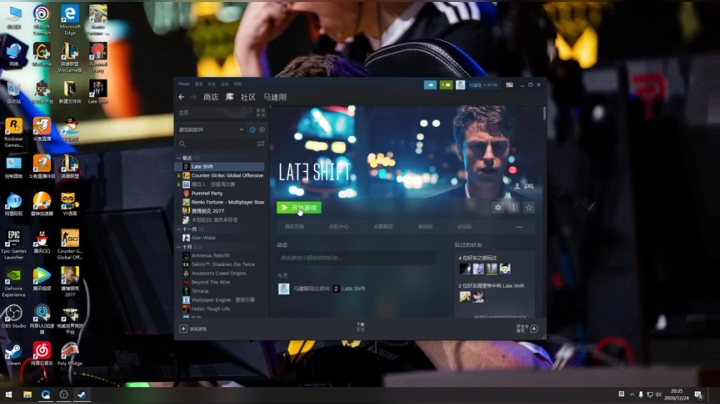Screen dimensions: 720x404
Task: Show Late Shift game info icon
Action: pyautogui.click(x=513, y=208)
